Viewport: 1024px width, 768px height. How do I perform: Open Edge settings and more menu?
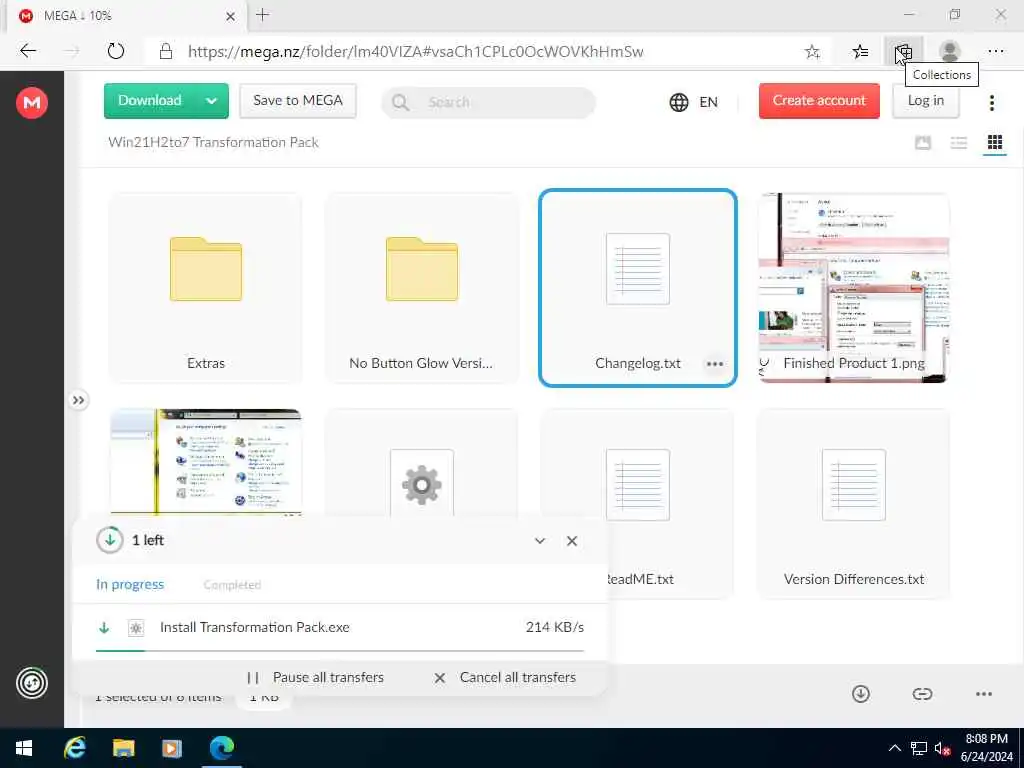[995, 52]
